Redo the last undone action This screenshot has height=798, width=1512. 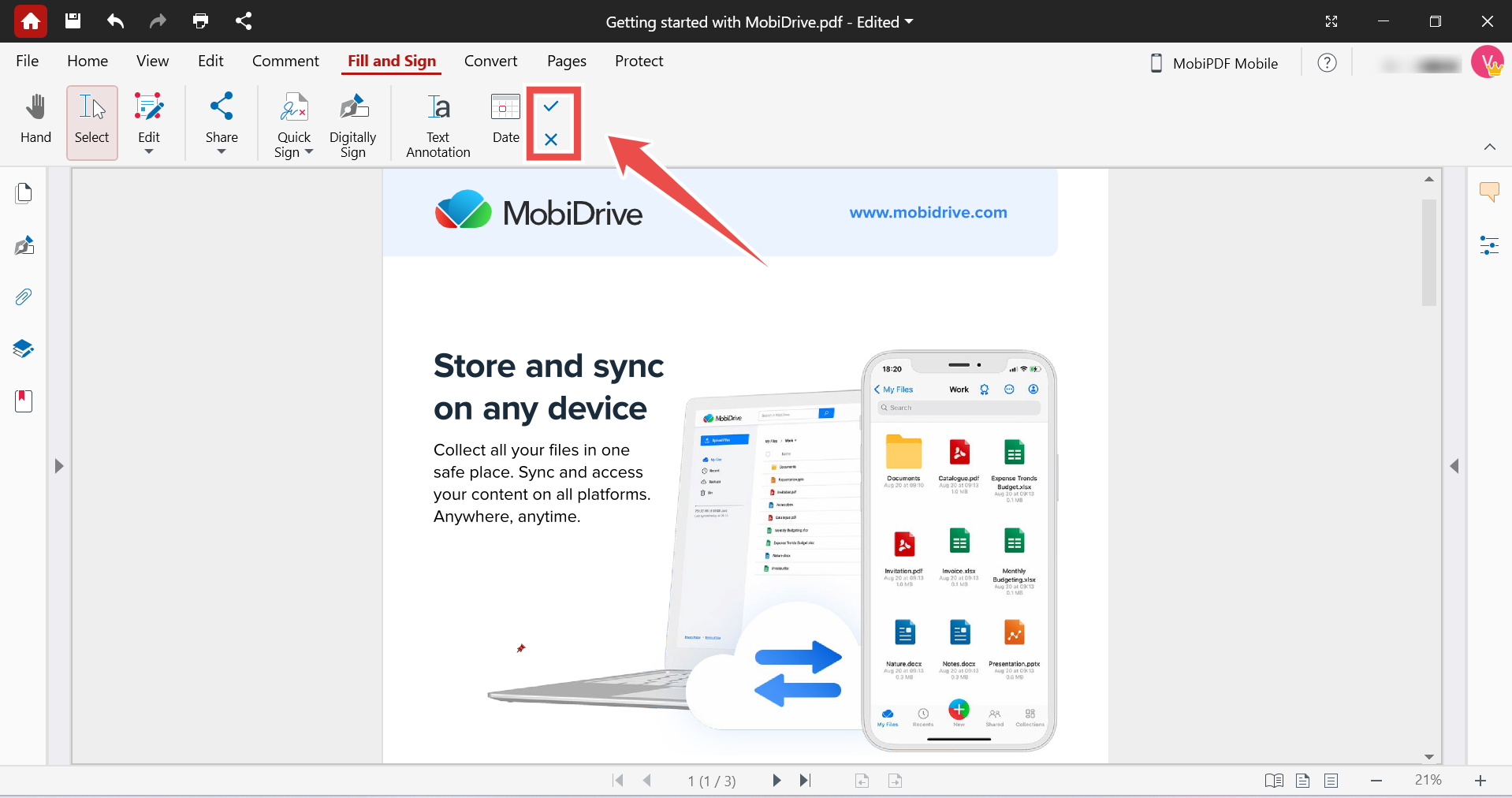point(158,21)
